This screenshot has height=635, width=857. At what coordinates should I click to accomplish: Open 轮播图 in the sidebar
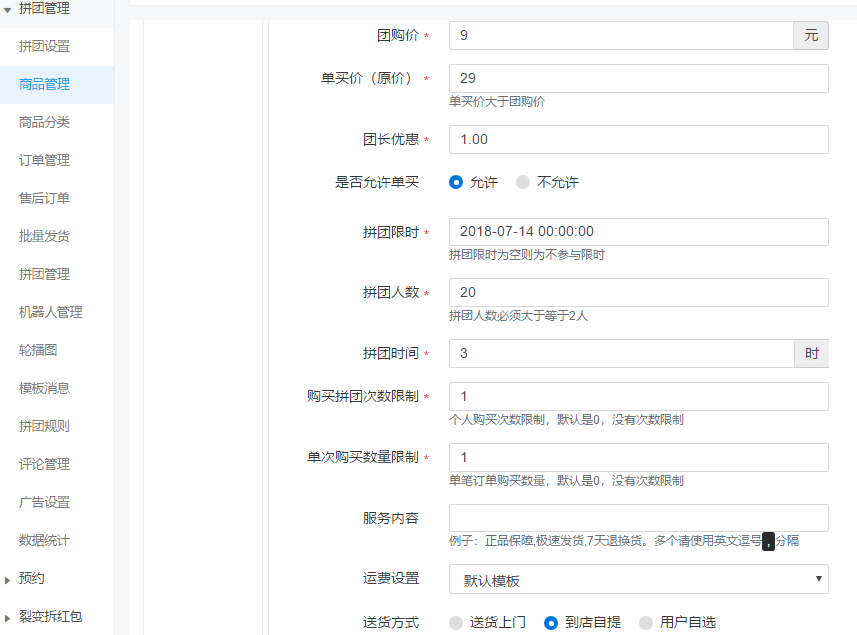[x=38, y=350]
